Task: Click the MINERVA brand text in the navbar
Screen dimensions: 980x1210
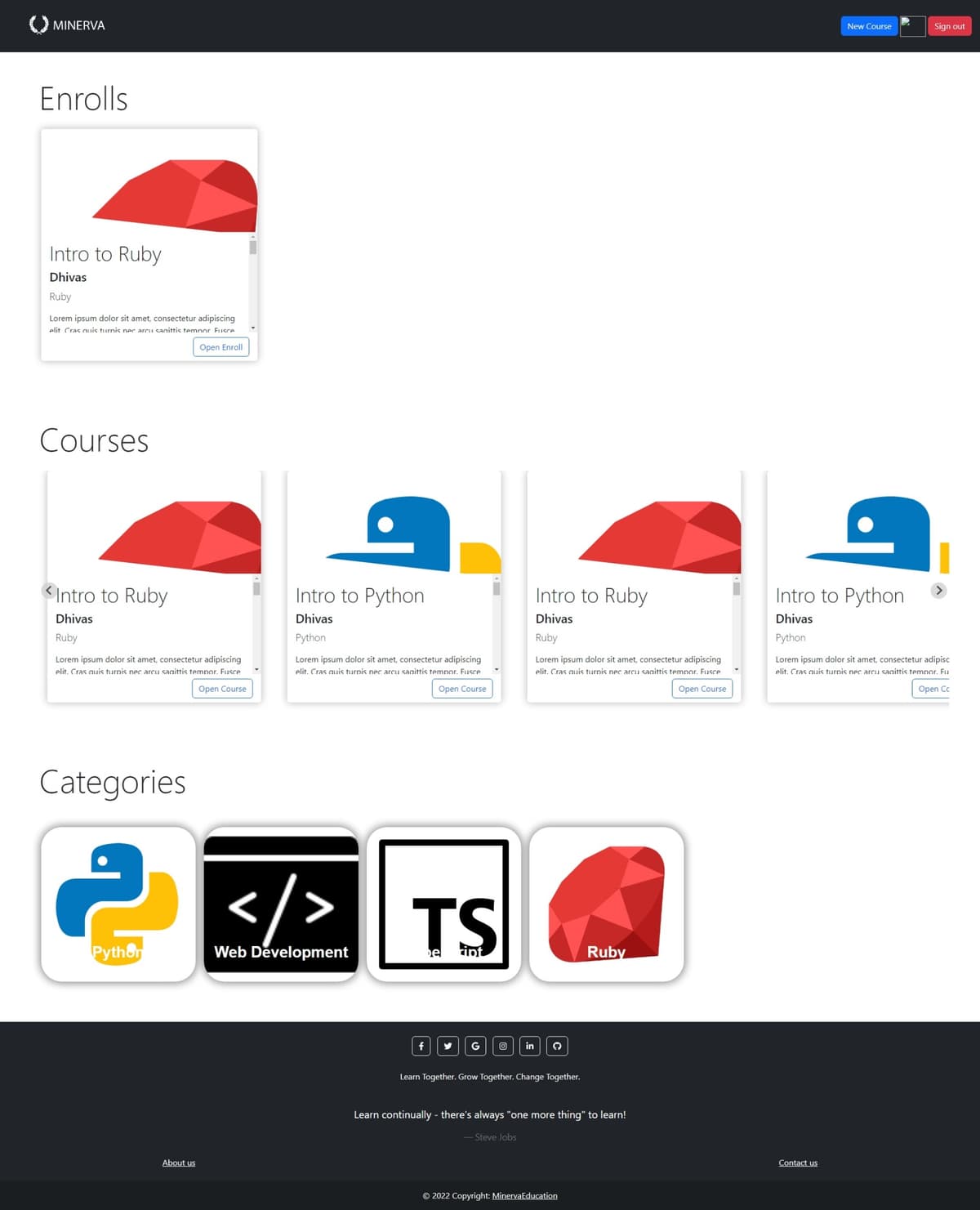Action: tap(79, 25)
